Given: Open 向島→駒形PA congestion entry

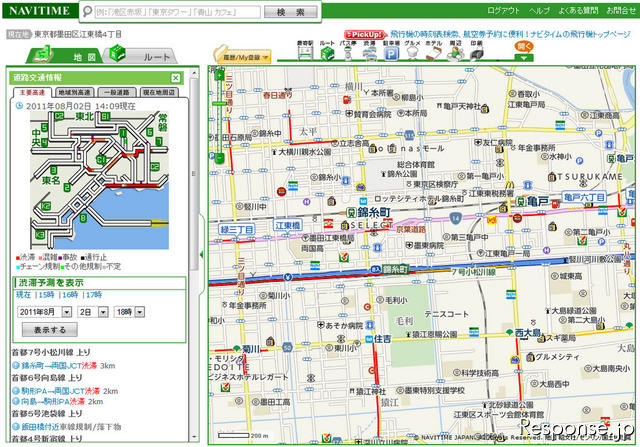Looking at the screenshot, I should 53,401.
